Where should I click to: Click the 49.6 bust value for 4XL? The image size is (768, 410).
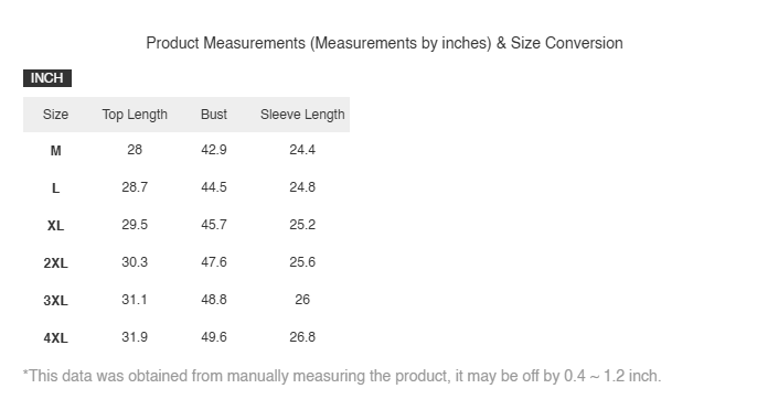pyautogui.click(x=214, y=338)
